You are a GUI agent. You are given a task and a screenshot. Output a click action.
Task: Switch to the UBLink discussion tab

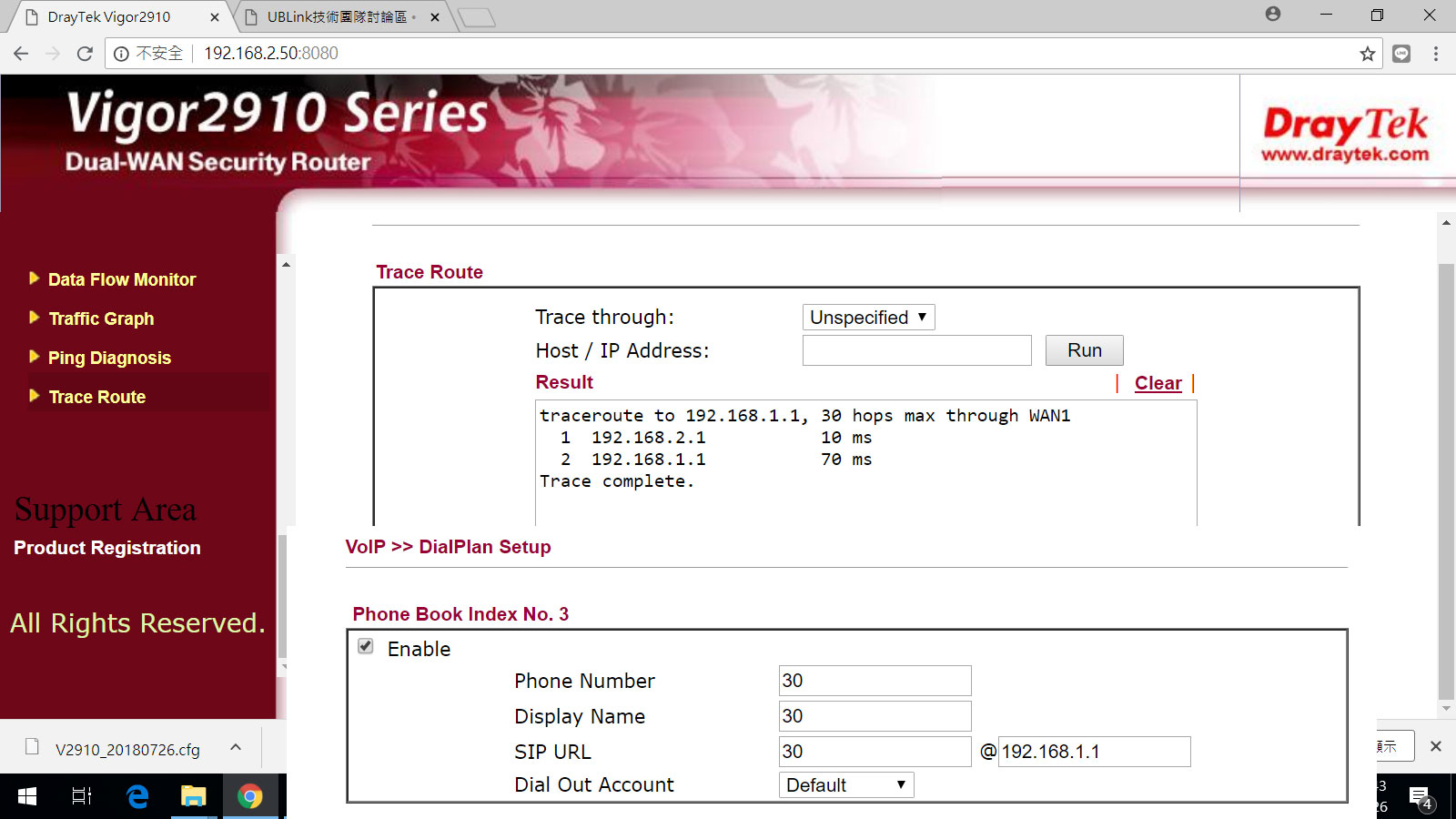(x=338, y=17)
